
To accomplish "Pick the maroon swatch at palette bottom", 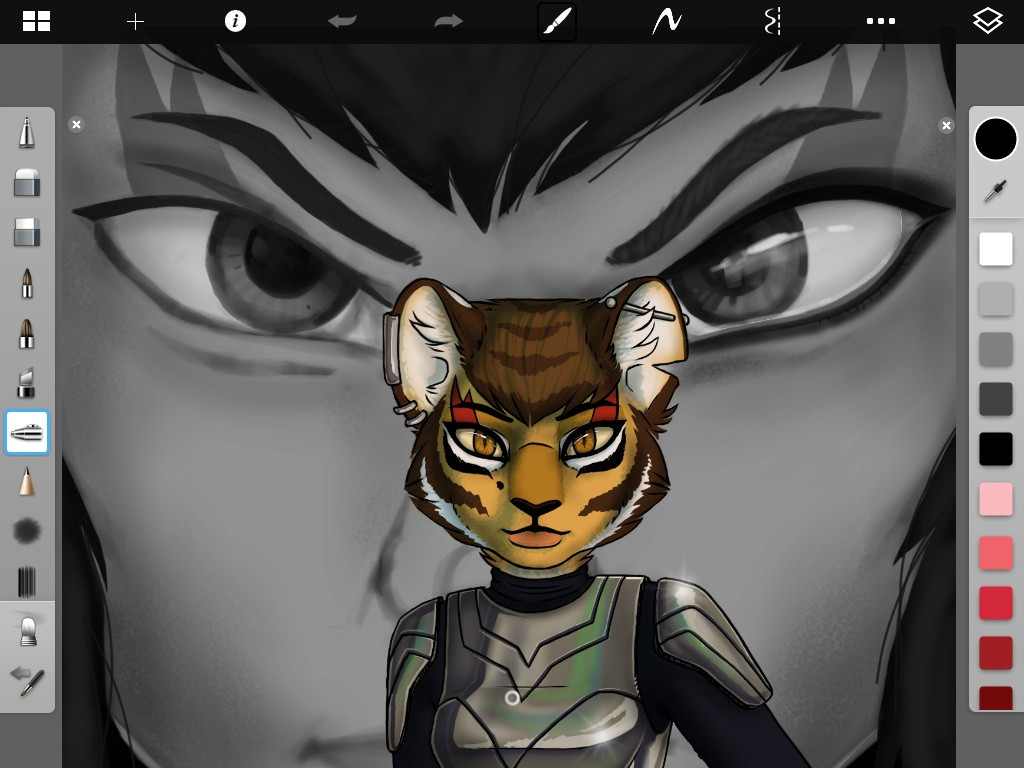I will point(995,697).
